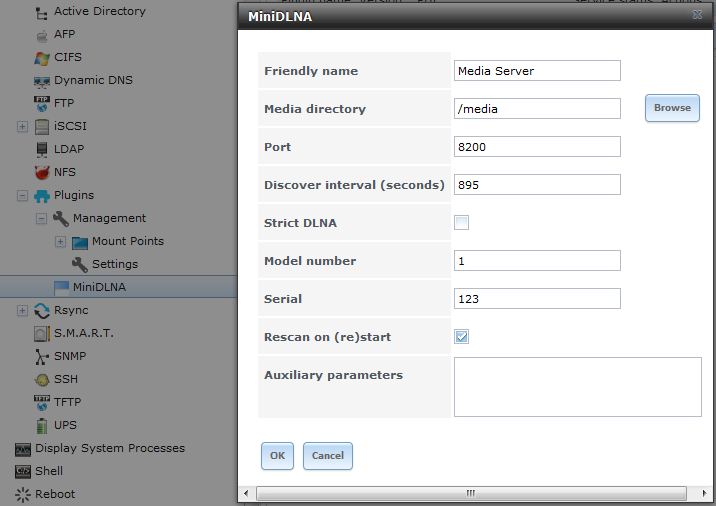Collapse the Management tree node
Screen dimensions: 716x506
pyautogui.click(x=41, y=218)
